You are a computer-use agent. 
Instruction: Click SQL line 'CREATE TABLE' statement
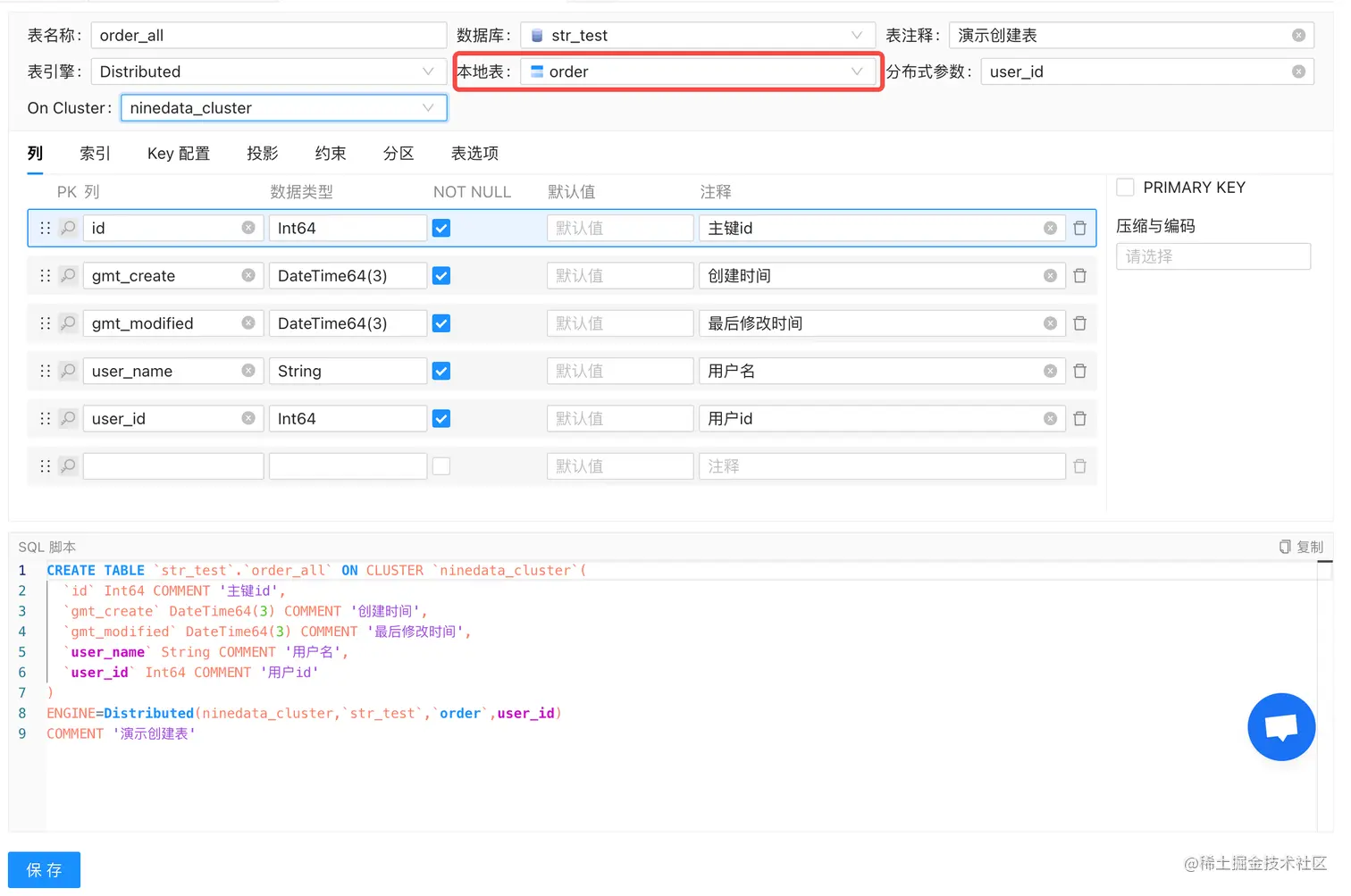coord(316,570)
